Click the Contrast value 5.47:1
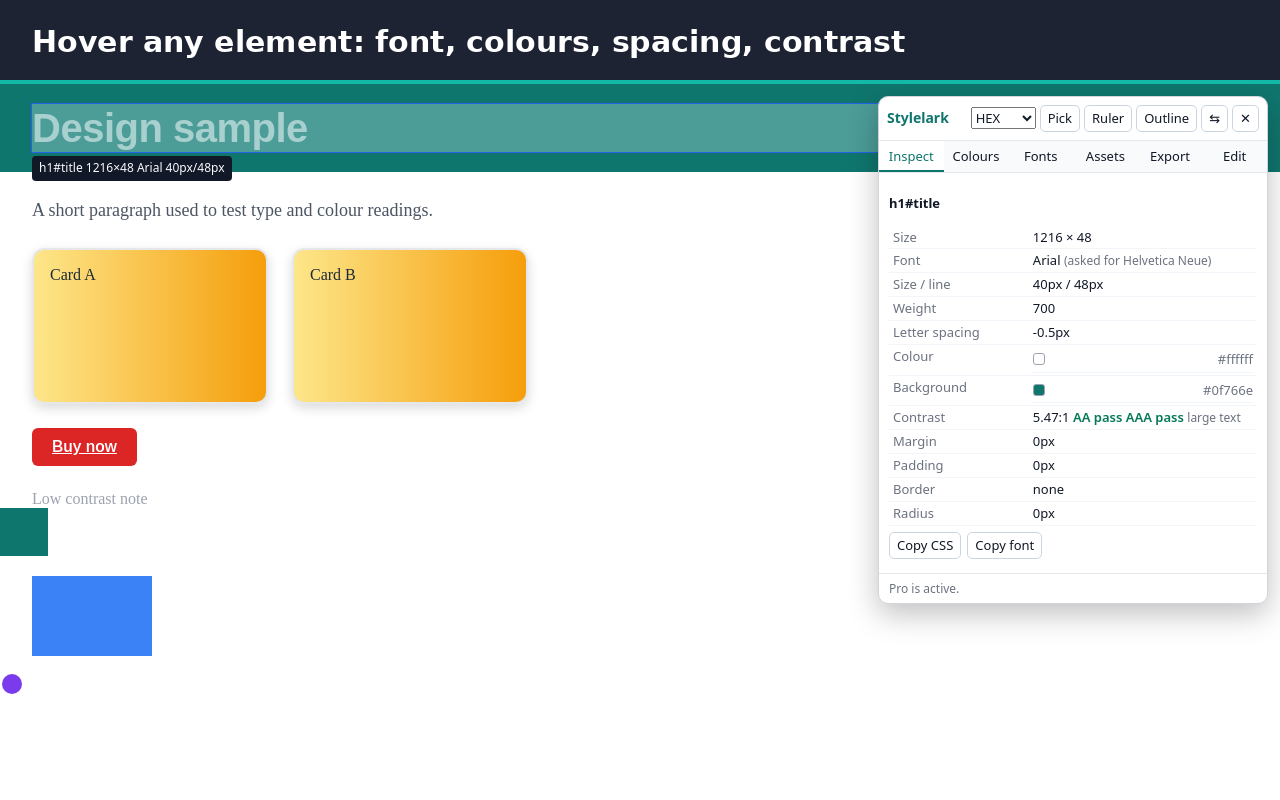The image size is (1280, 800). (x=1051, y=417)
